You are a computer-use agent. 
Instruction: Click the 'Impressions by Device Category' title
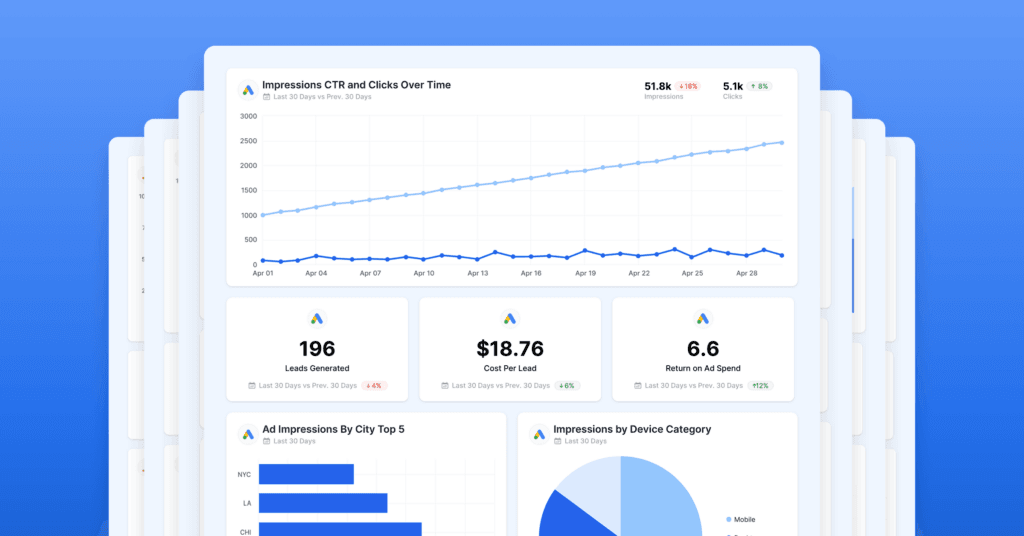[x=632, y=429]
